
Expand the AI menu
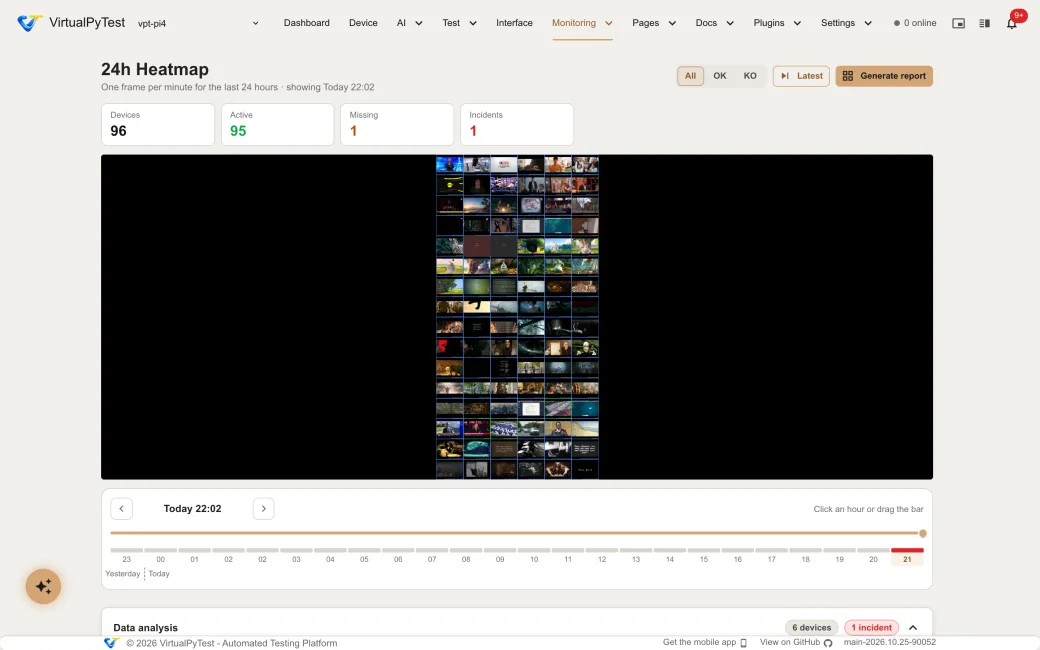point(409,23)
